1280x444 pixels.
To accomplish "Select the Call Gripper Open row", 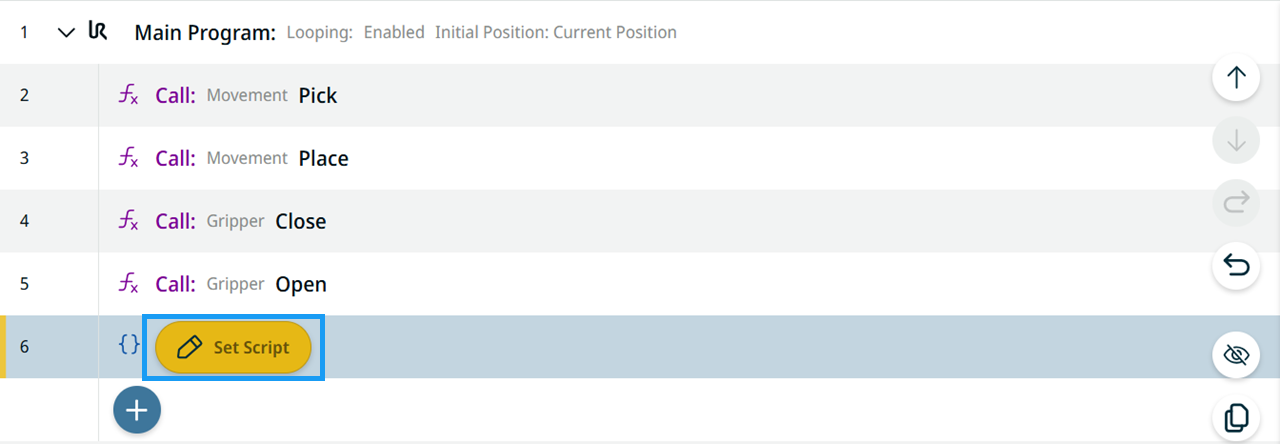I will click(640, 284).
